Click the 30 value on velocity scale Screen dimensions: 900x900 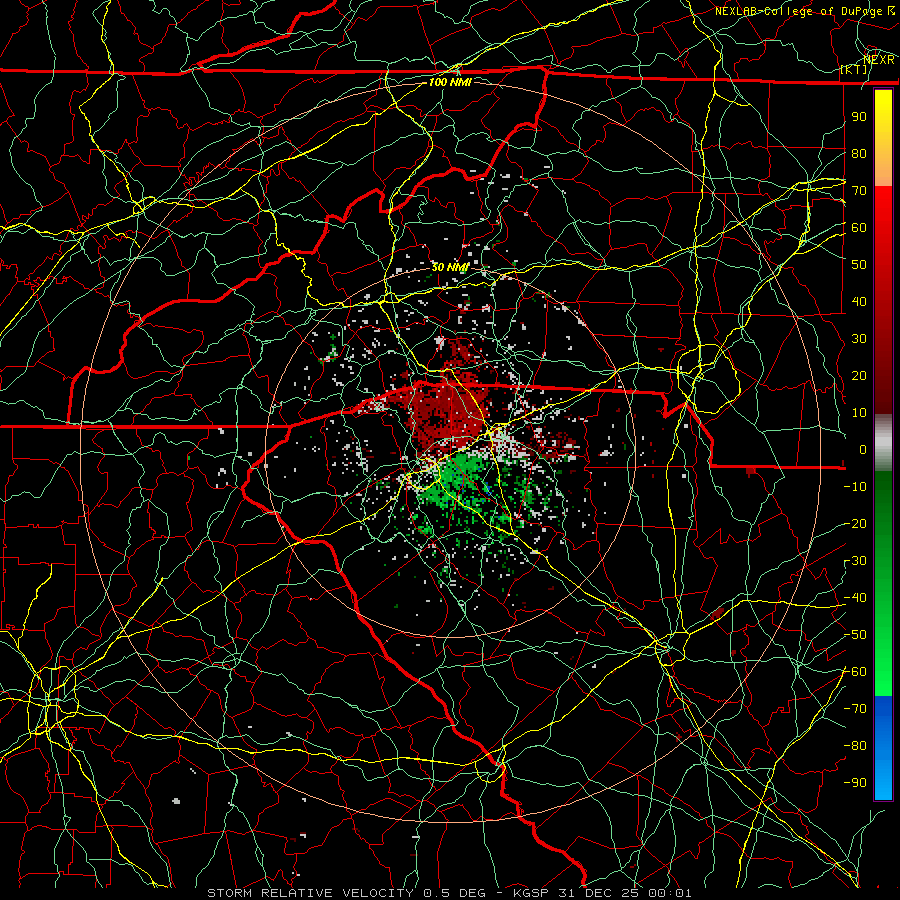[859, 339]
